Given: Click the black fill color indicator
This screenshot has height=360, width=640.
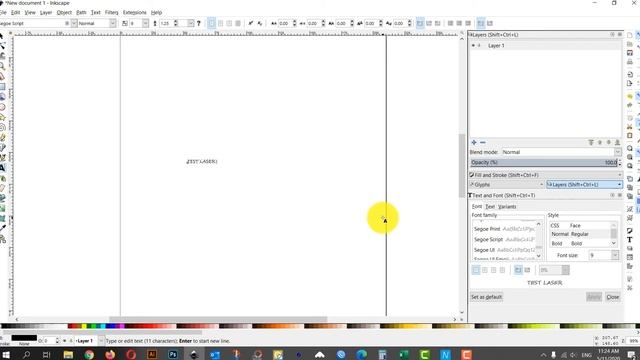Looking at the screenshot, I should (x=24, y=338).
